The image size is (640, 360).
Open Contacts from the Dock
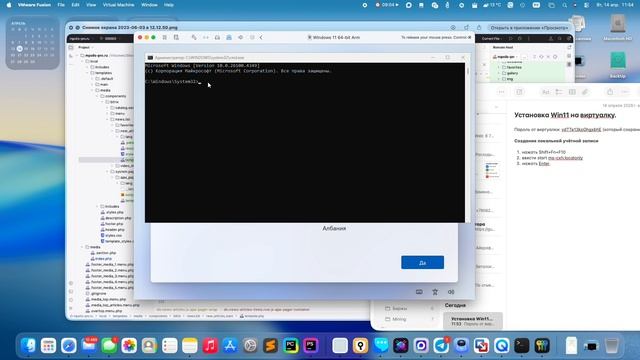point(149,346)
